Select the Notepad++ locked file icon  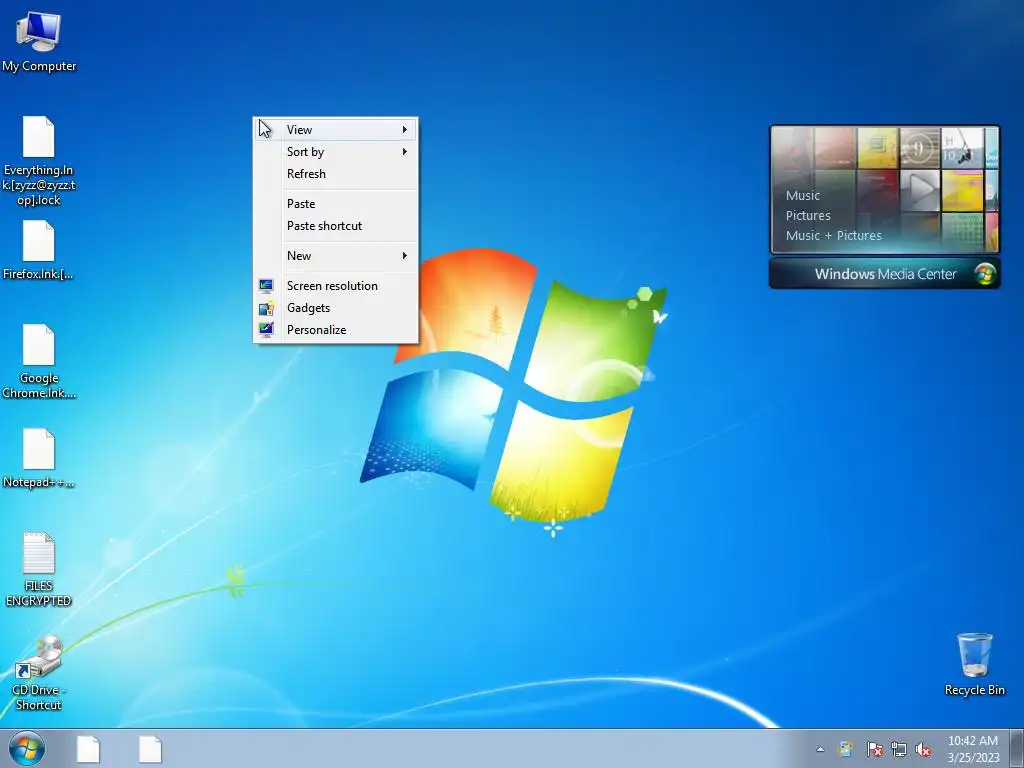[39, 458]
